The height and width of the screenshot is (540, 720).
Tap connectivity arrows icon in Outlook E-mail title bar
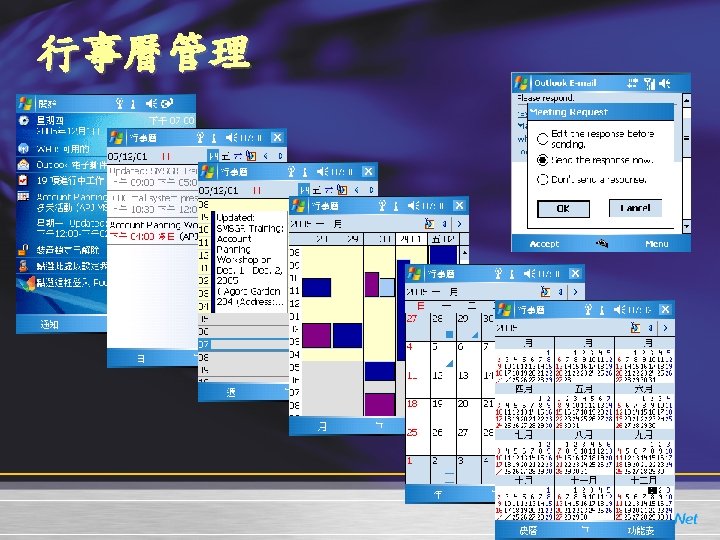click(632, 83)
